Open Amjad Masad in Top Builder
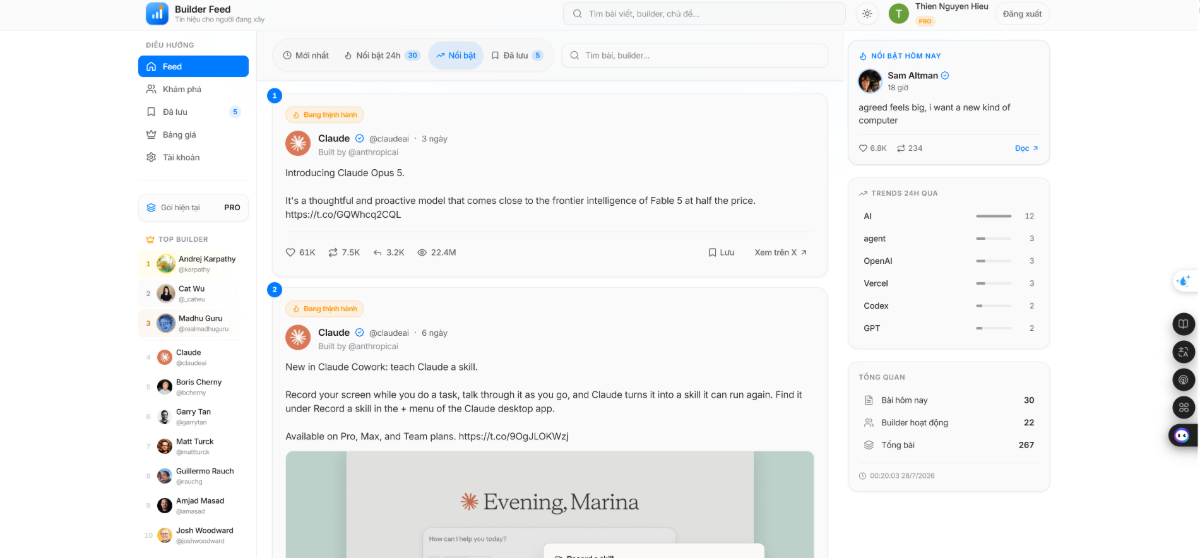The width and height of the screenshot is (1200, 558). [193, 505]
